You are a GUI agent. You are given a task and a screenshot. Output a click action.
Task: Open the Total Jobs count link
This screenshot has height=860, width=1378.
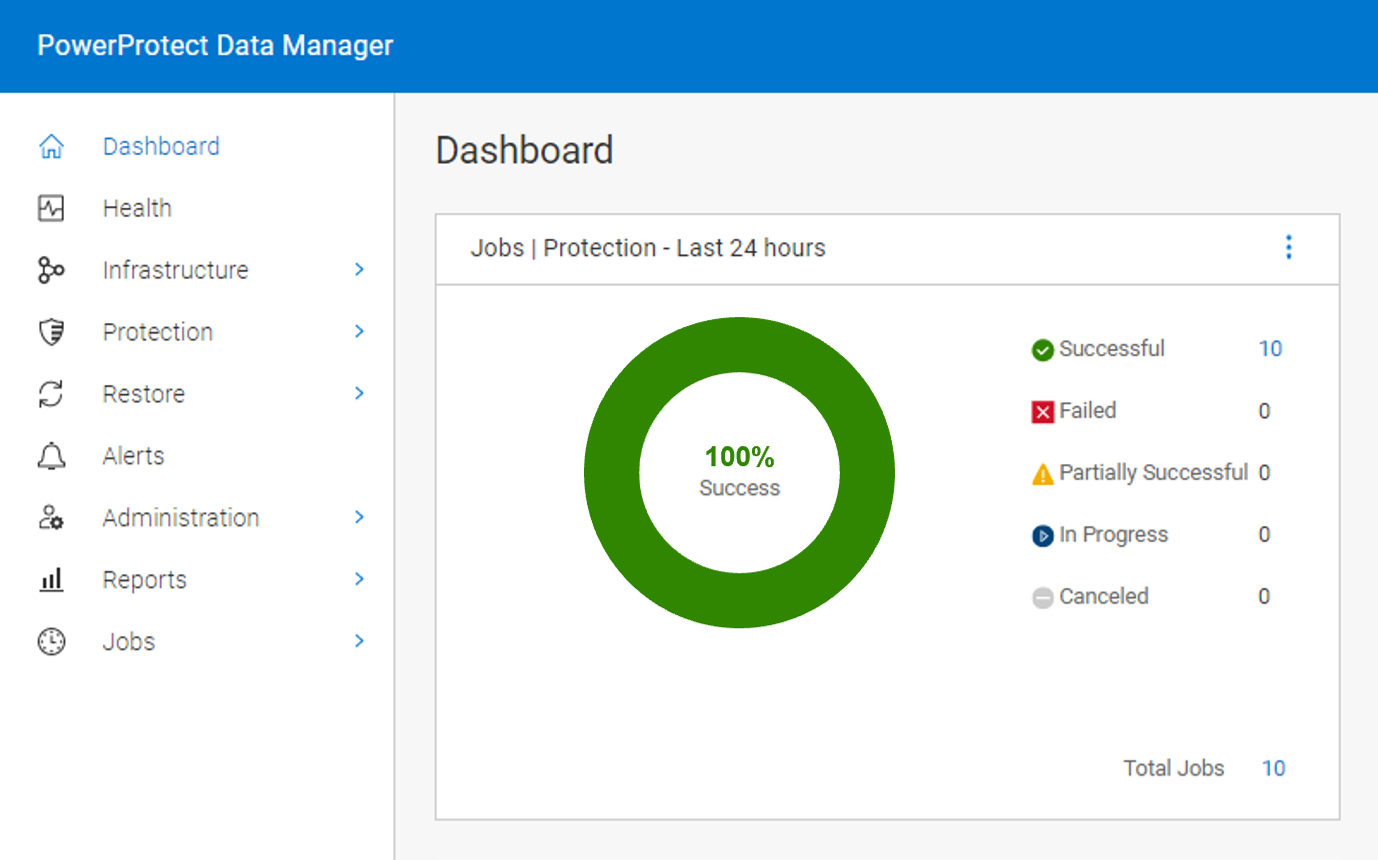coord(1273,768)
